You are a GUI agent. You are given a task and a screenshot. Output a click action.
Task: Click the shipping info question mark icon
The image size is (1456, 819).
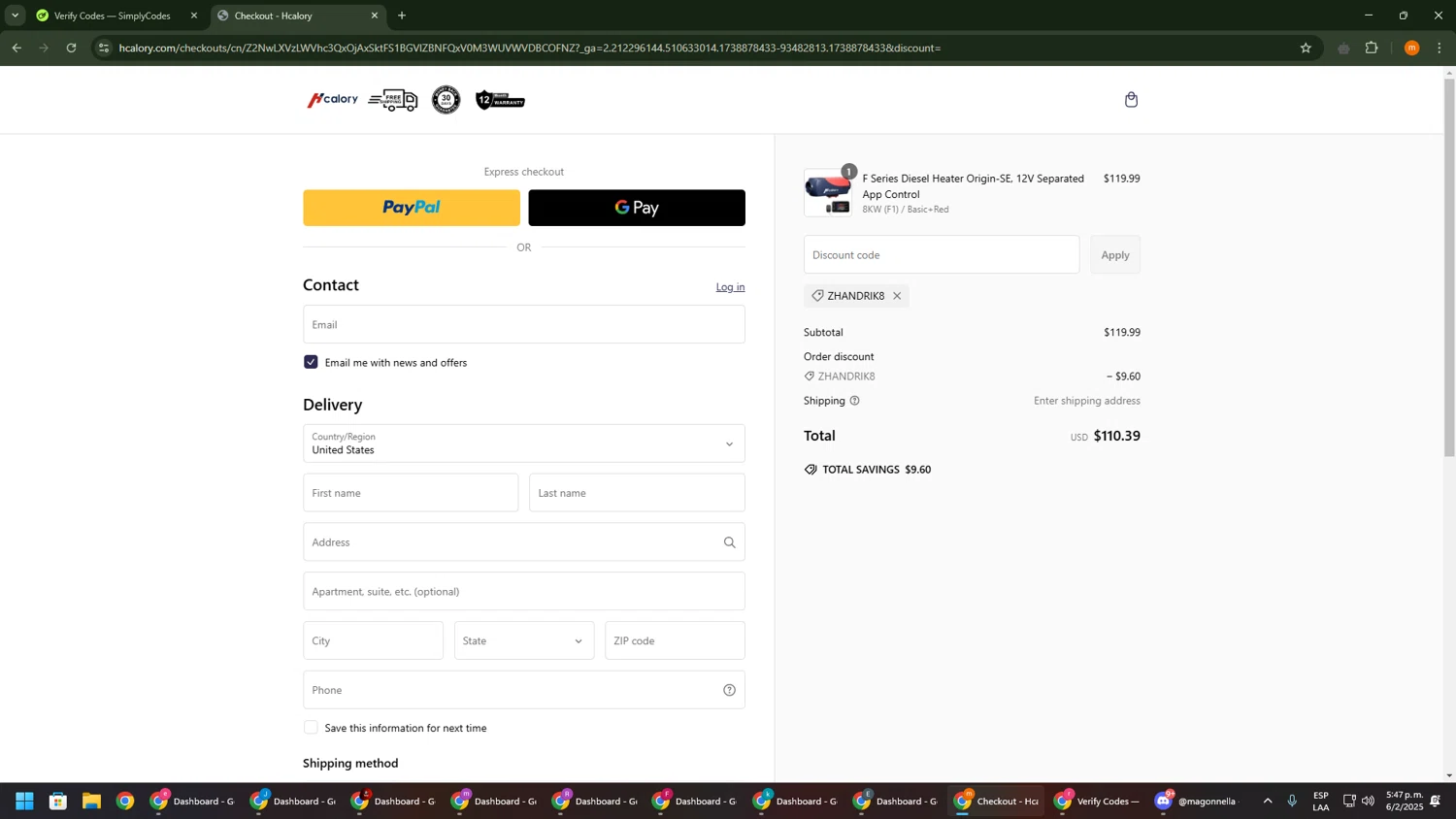pyautogui.click(x=854, y=401)
